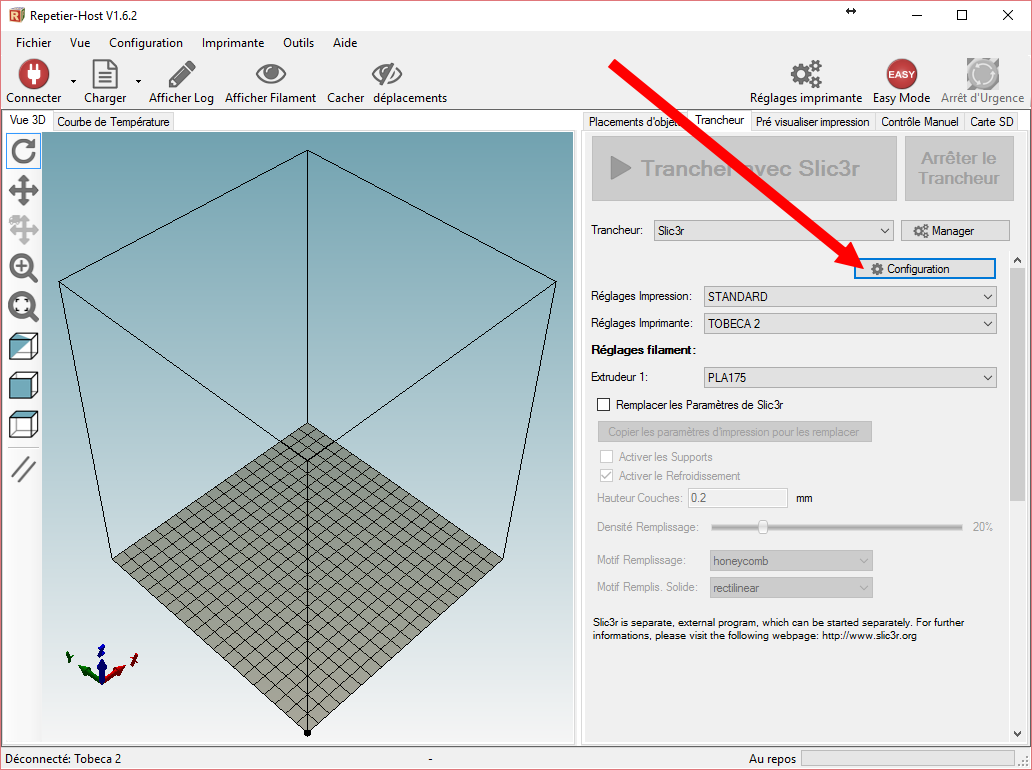The width and height of the screenshot is (1032, 770).
Task: Click the Connecter plug icon
Action: (34, 74)
